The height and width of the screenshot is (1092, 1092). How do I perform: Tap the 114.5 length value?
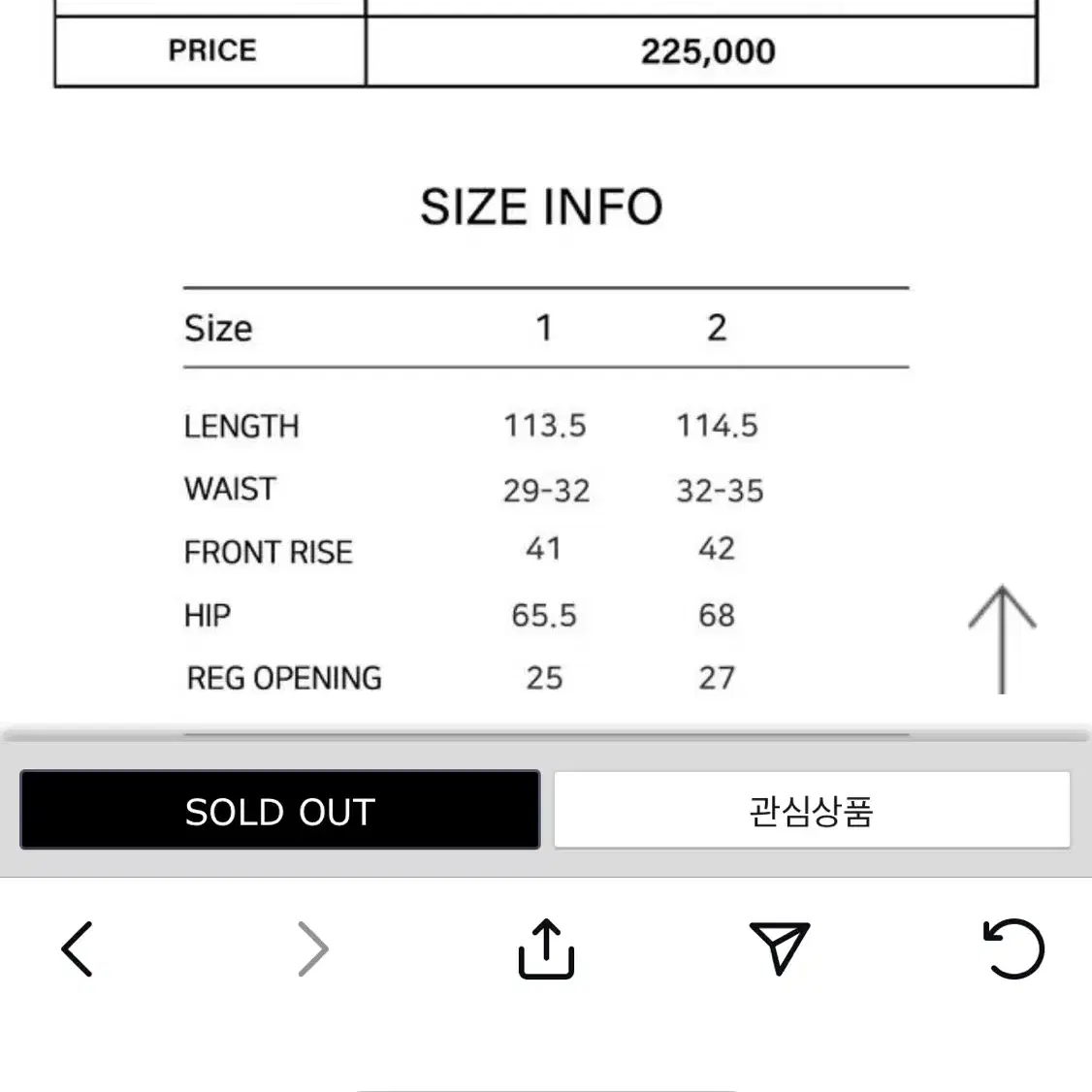point(718,426)
